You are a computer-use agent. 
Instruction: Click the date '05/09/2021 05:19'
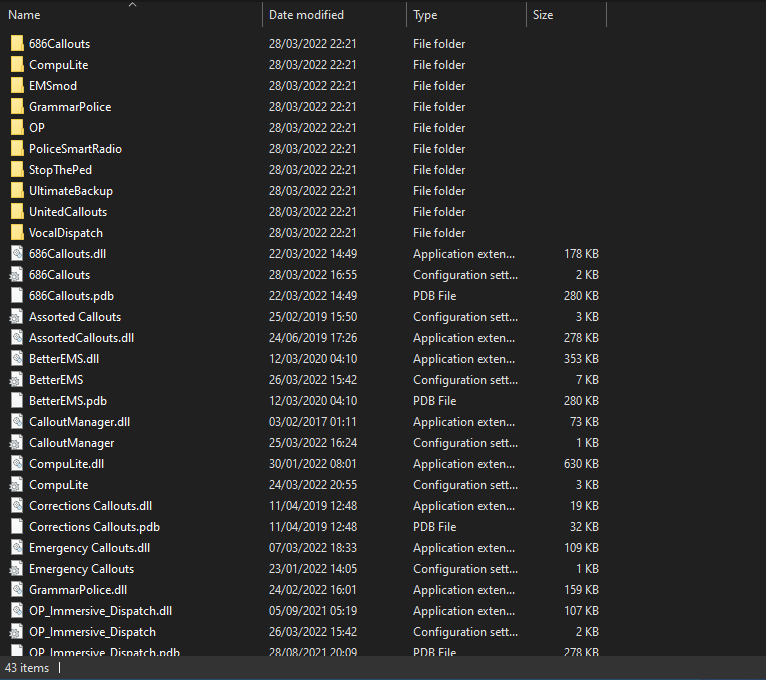click(x=313, y=611)
